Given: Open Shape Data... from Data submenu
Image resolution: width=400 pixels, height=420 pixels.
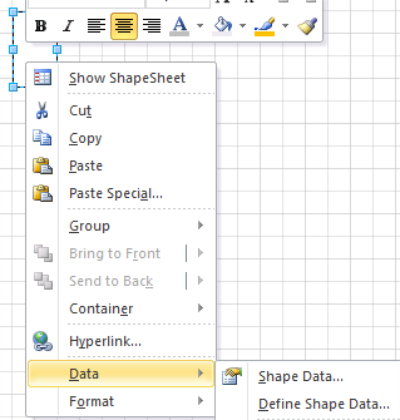Looking at the screenshot, I should (x=300, y=377).
